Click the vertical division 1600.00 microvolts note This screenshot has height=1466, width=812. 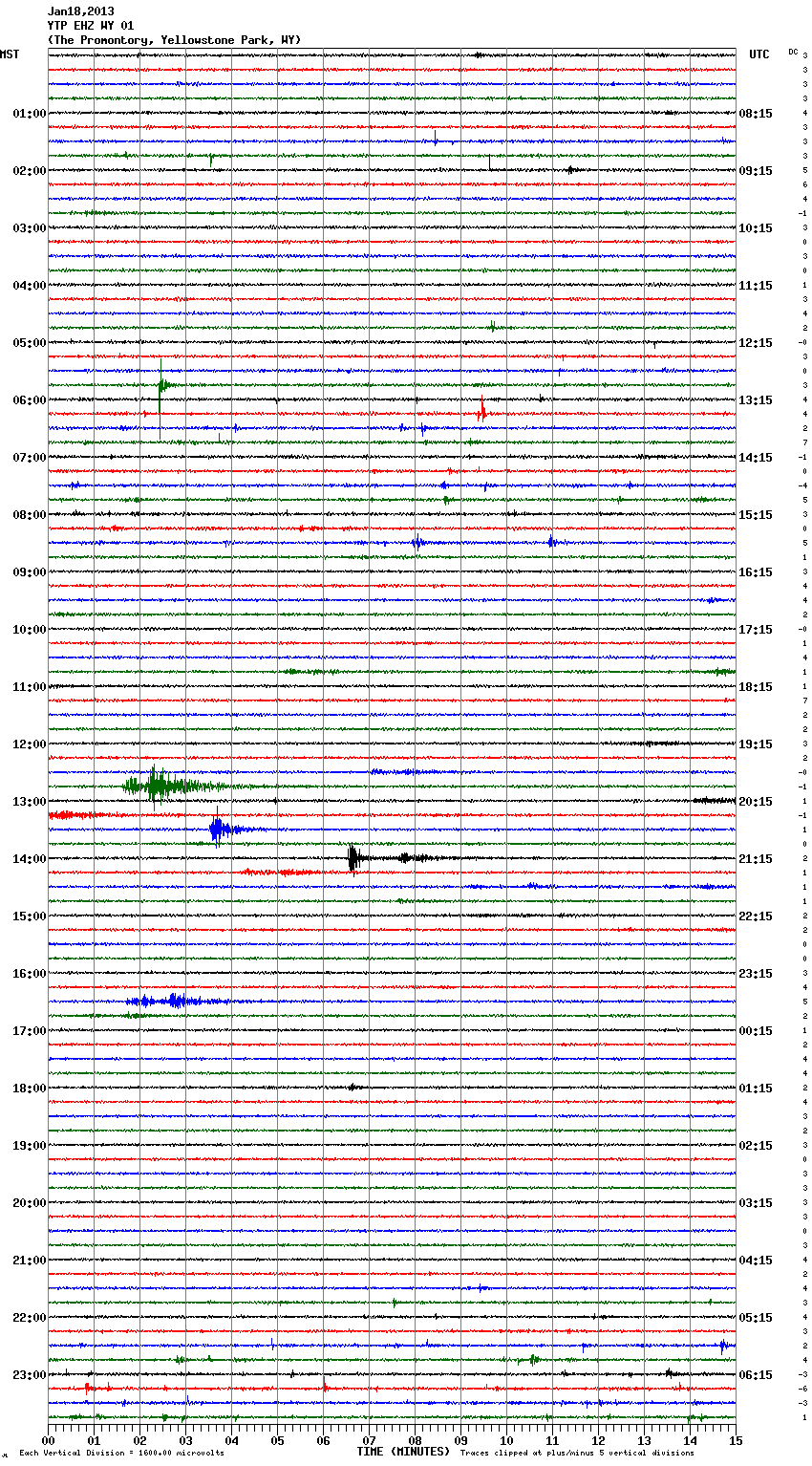[121, 1453]
